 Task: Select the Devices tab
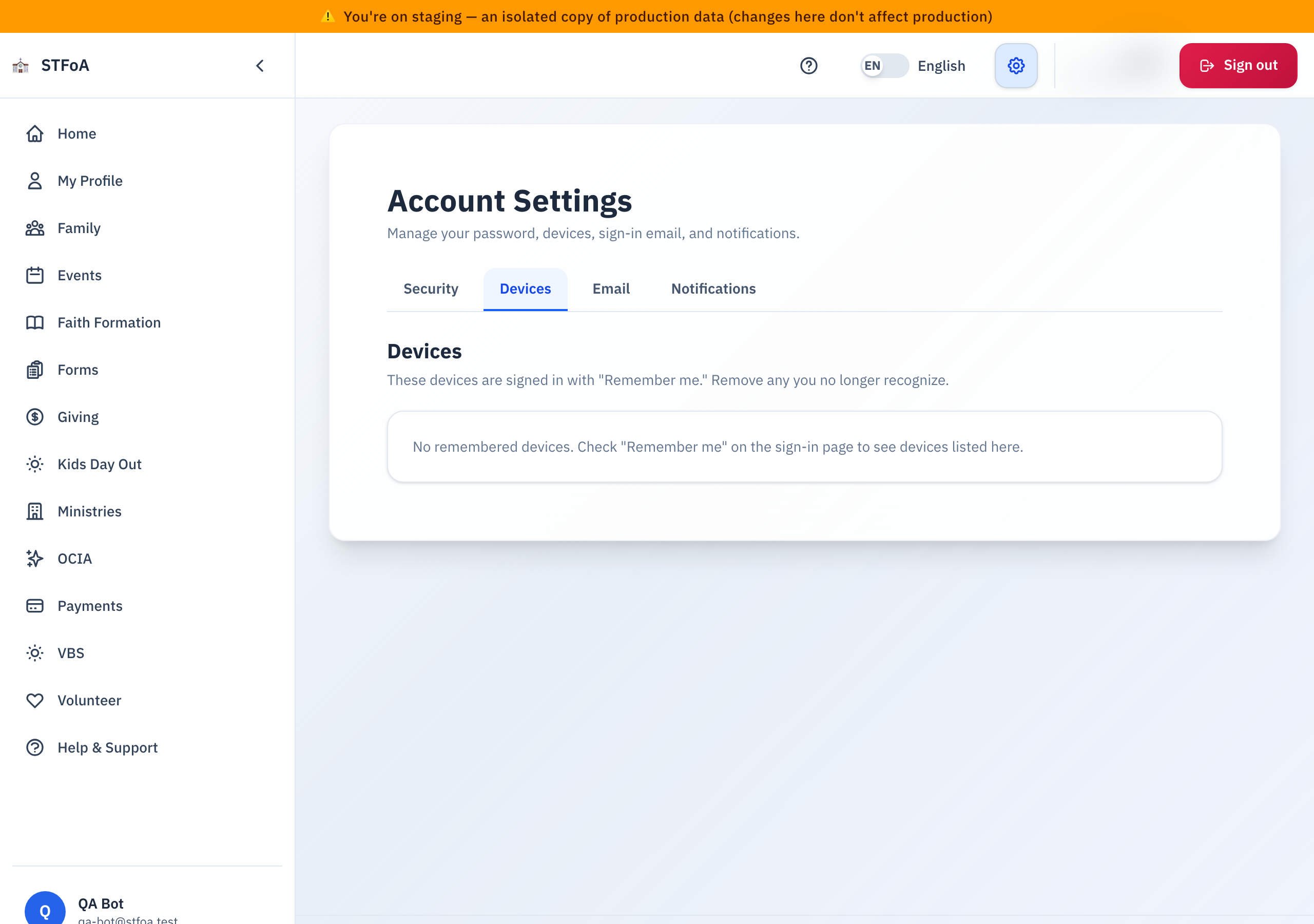[526, 289]
